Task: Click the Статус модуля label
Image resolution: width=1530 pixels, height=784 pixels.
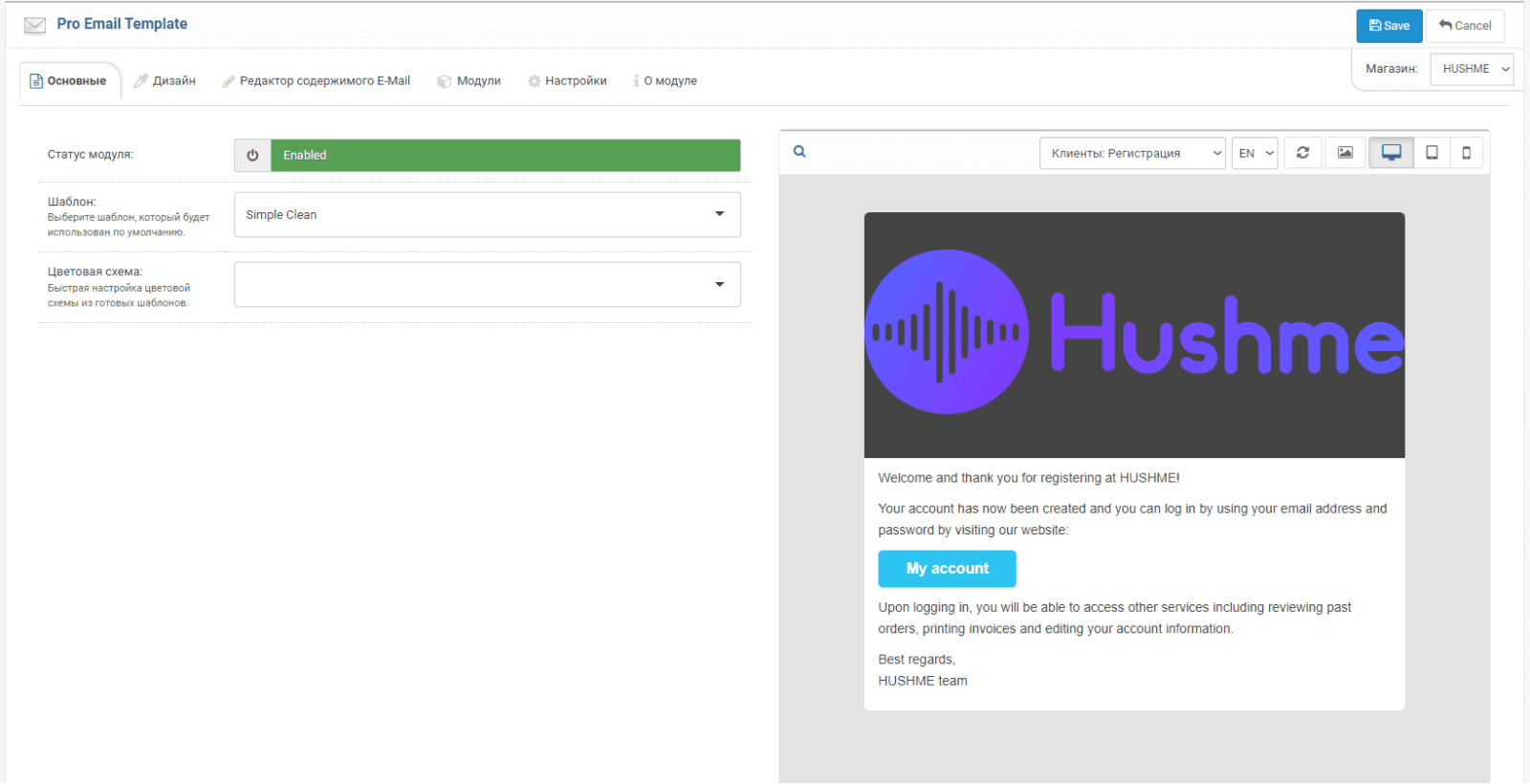Action: 91,155
